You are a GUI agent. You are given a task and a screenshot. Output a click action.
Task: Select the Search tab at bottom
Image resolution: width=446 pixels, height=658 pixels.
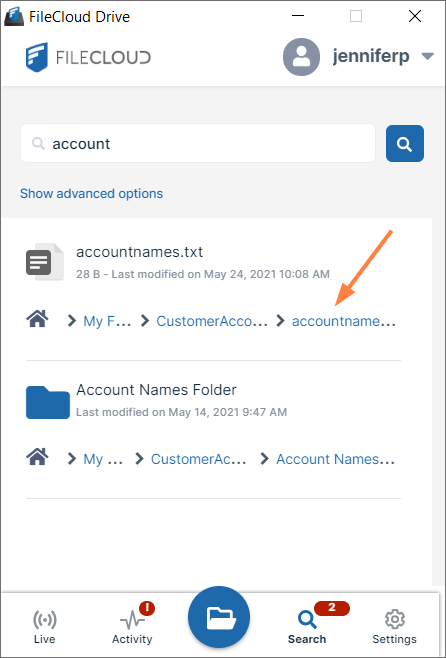click(307, 627)
